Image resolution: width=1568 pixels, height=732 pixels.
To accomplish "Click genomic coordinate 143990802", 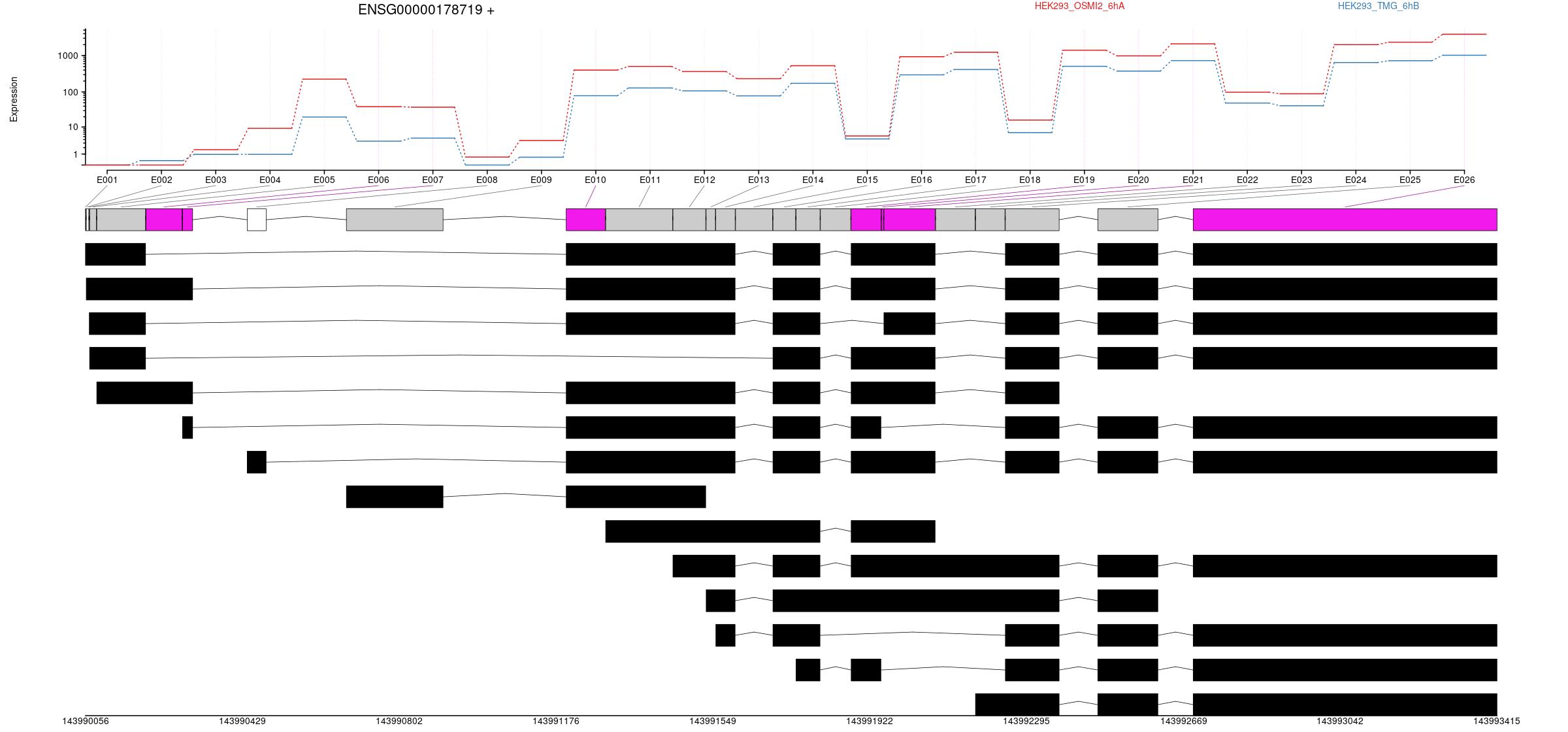I will click(x=399, y=721).
